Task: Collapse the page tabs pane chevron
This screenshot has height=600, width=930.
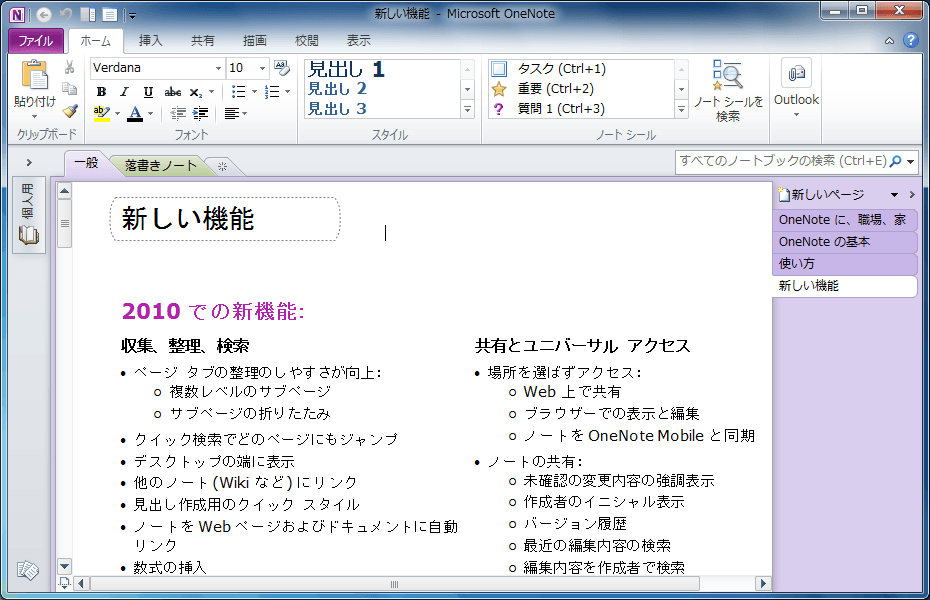Action: click(912, 194)
